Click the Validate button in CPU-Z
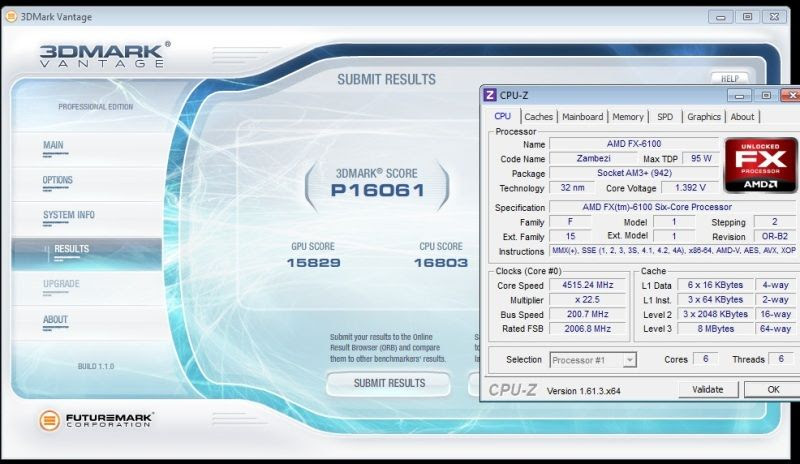800x464 pixels. tap(708, 389)
